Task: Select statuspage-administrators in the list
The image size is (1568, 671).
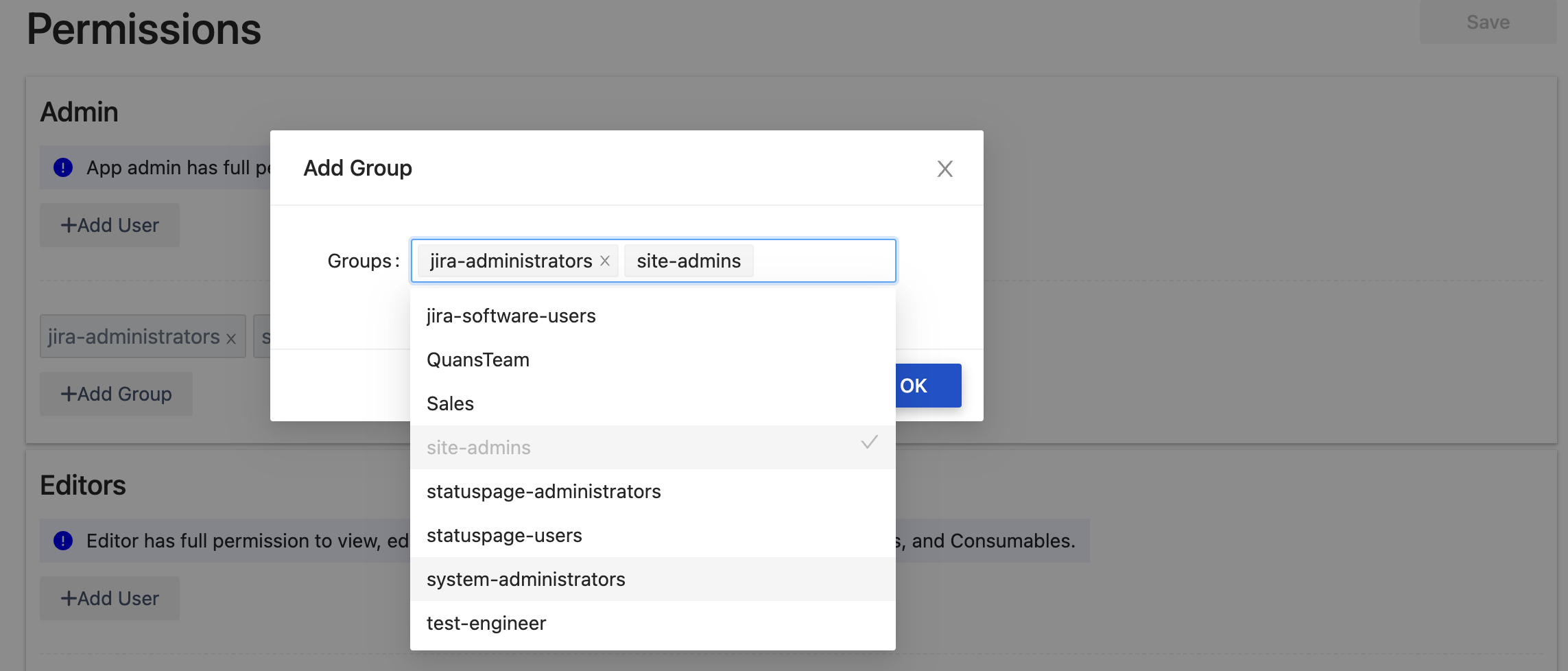Action: pyautogui.click(x=543, y=491)
